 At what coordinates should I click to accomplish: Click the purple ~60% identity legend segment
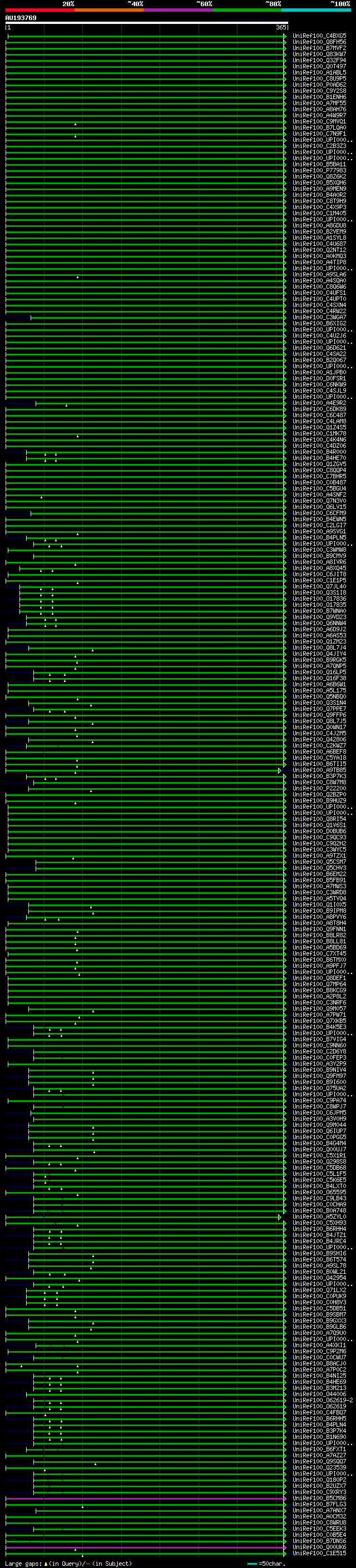(x=177, y=10)
